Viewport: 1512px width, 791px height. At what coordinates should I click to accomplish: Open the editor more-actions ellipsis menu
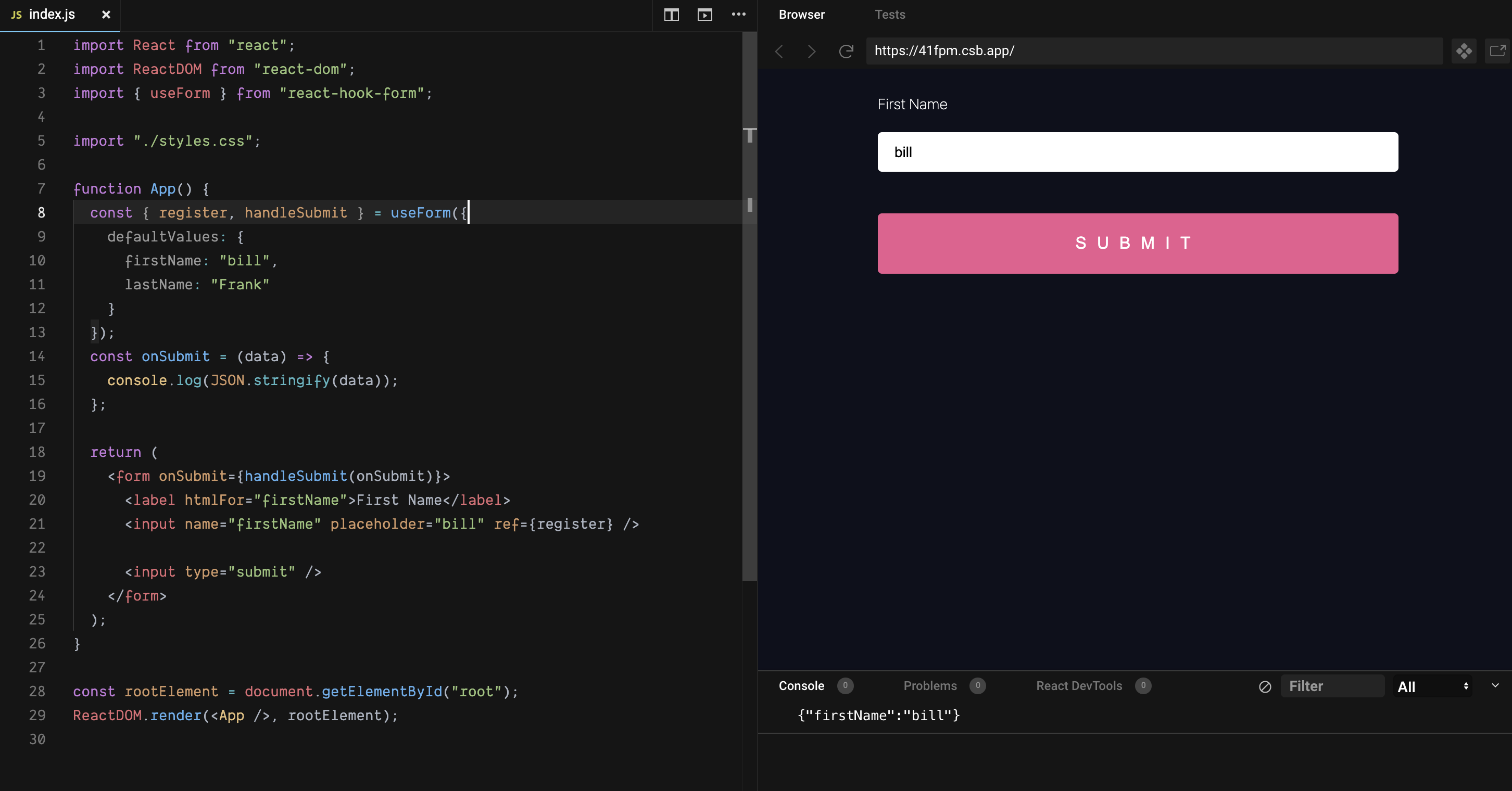point(738,15)
